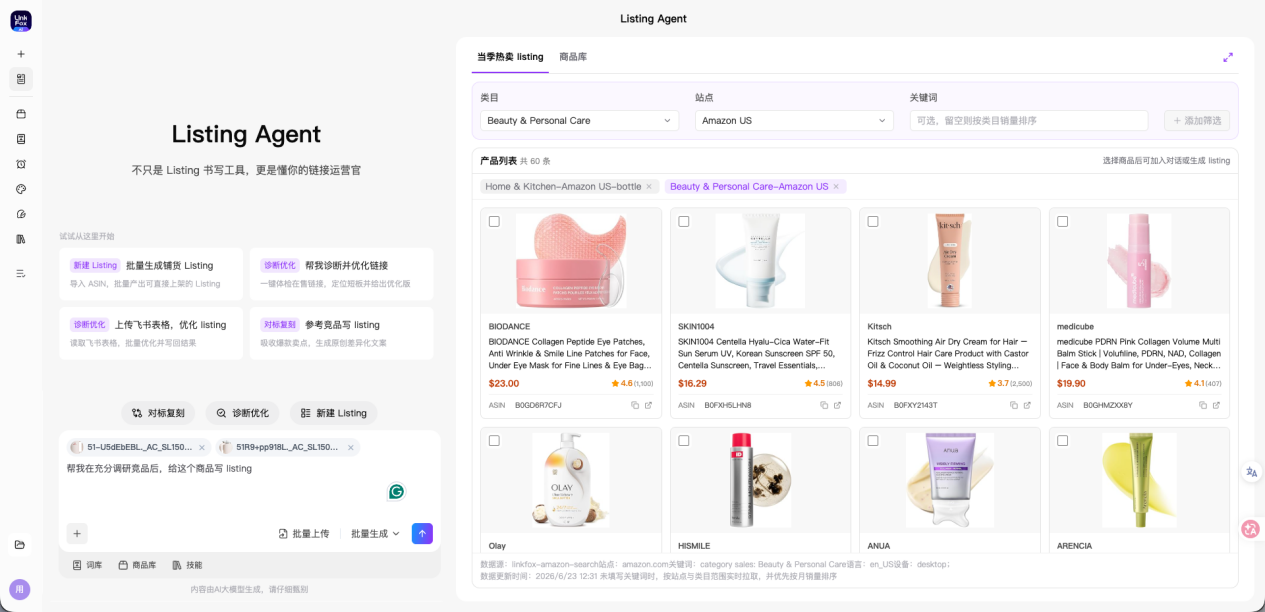Select the medicube product checkbox
1265x612 pixels.
coord(1062,221)
